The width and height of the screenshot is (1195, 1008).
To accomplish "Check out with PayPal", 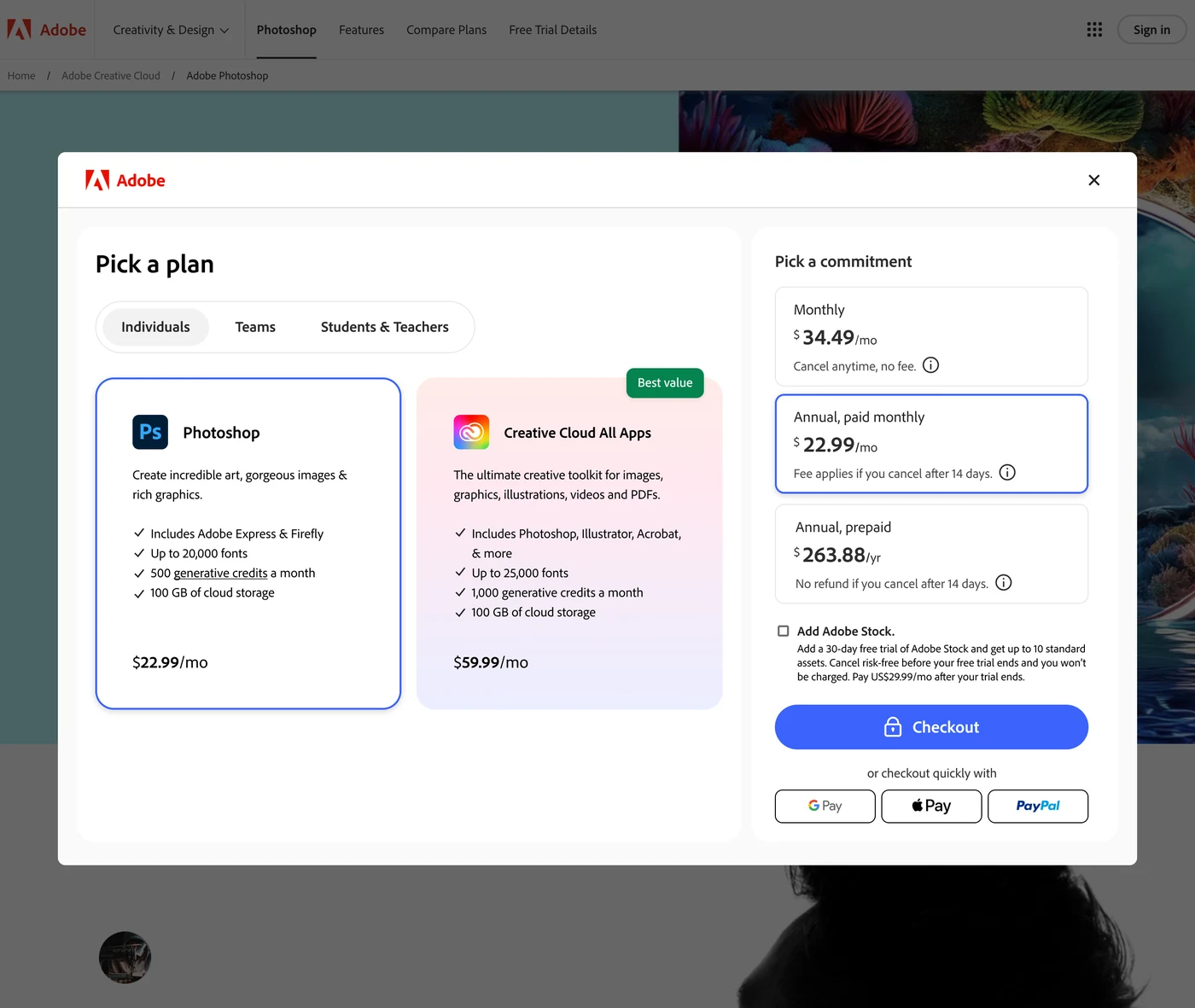I will click(x=1038, y=806).
